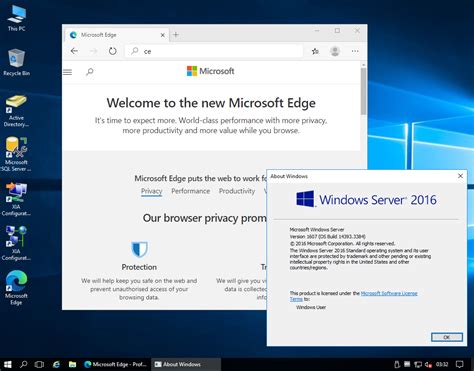Select the Microsoft Edge desktop shortcut

coord(16,287)
